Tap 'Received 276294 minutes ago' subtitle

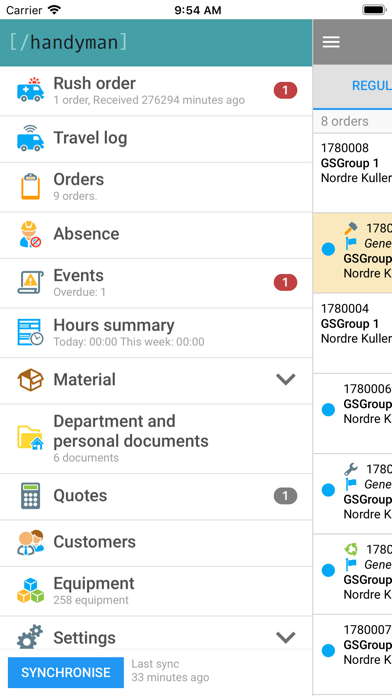[x=169, y=100]
